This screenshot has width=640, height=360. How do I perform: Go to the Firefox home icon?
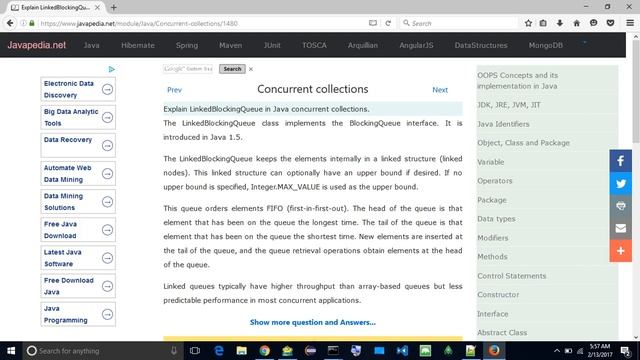click(x=576, y=23)
